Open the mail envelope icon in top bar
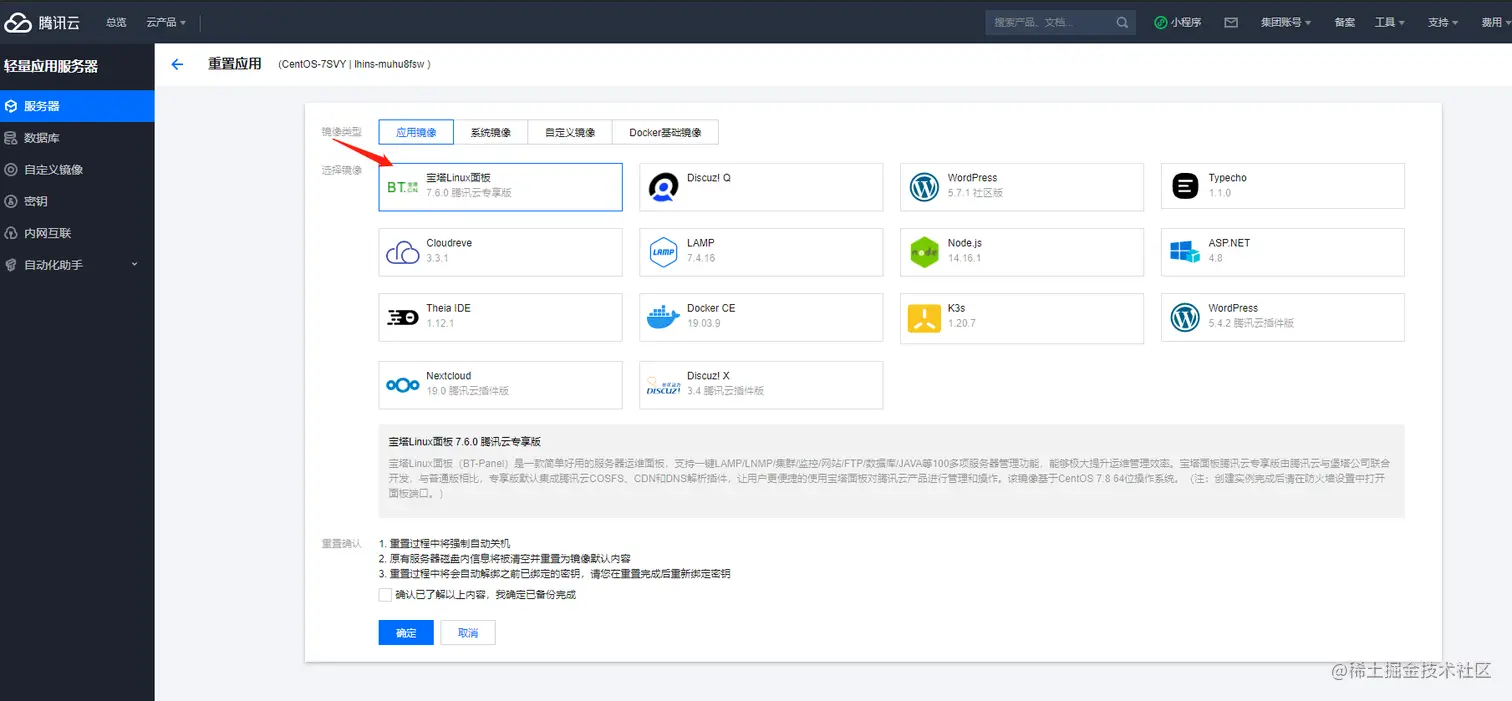 coord(1231,22)
